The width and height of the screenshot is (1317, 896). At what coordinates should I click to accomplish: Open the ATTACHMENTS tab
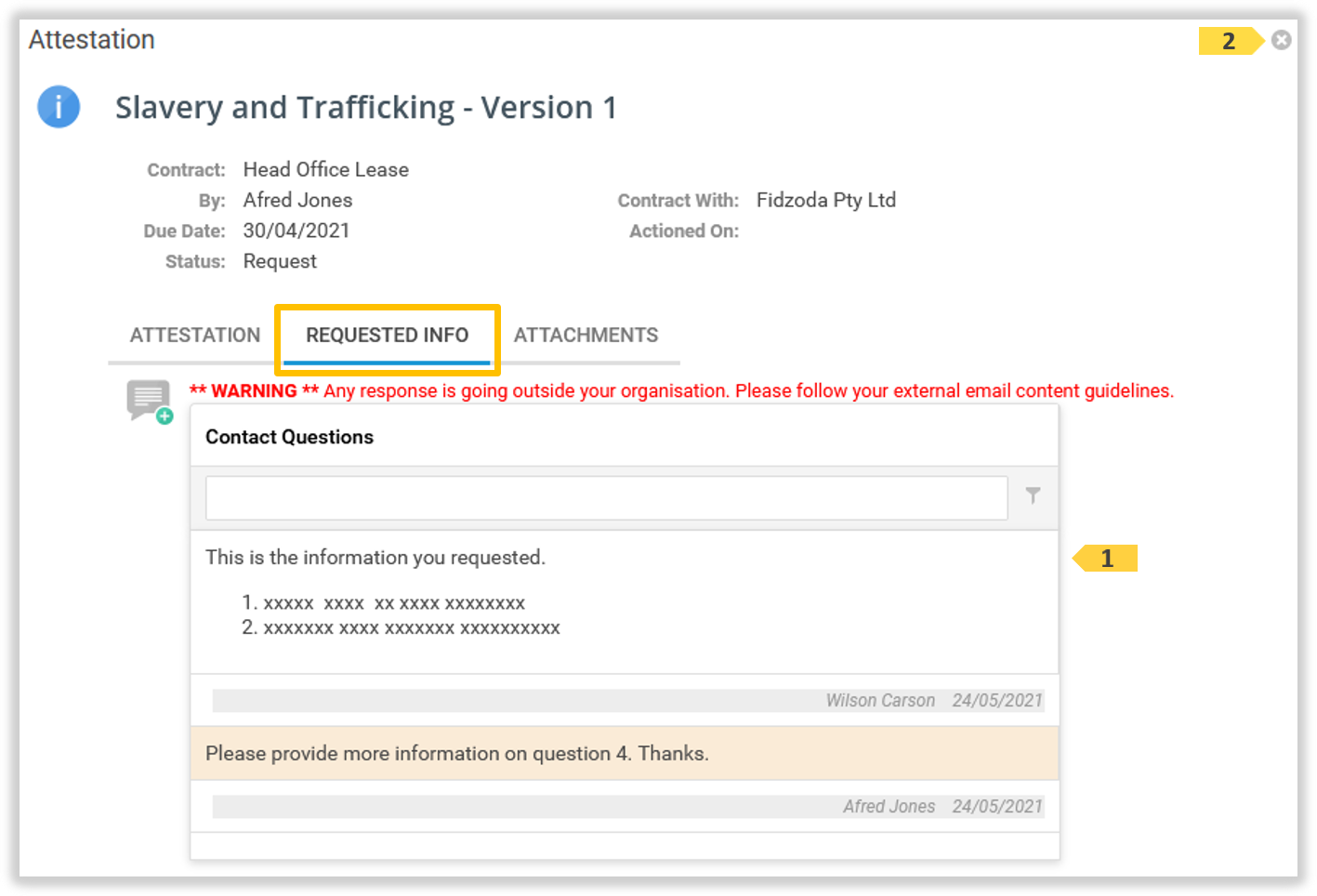pos(586,335)
